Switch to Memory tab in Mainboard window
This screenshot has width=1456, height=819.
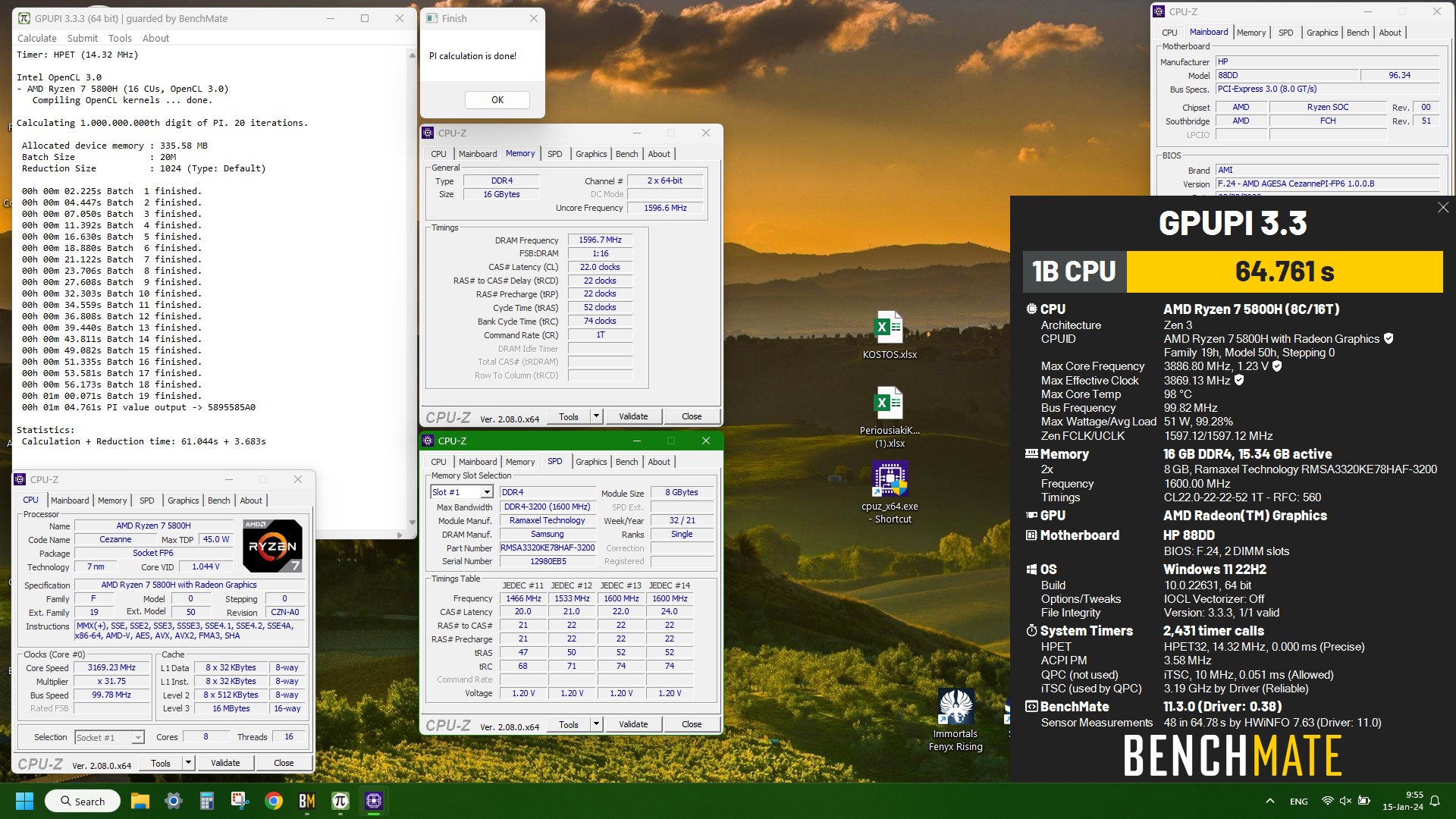(x=1251, y=33)
